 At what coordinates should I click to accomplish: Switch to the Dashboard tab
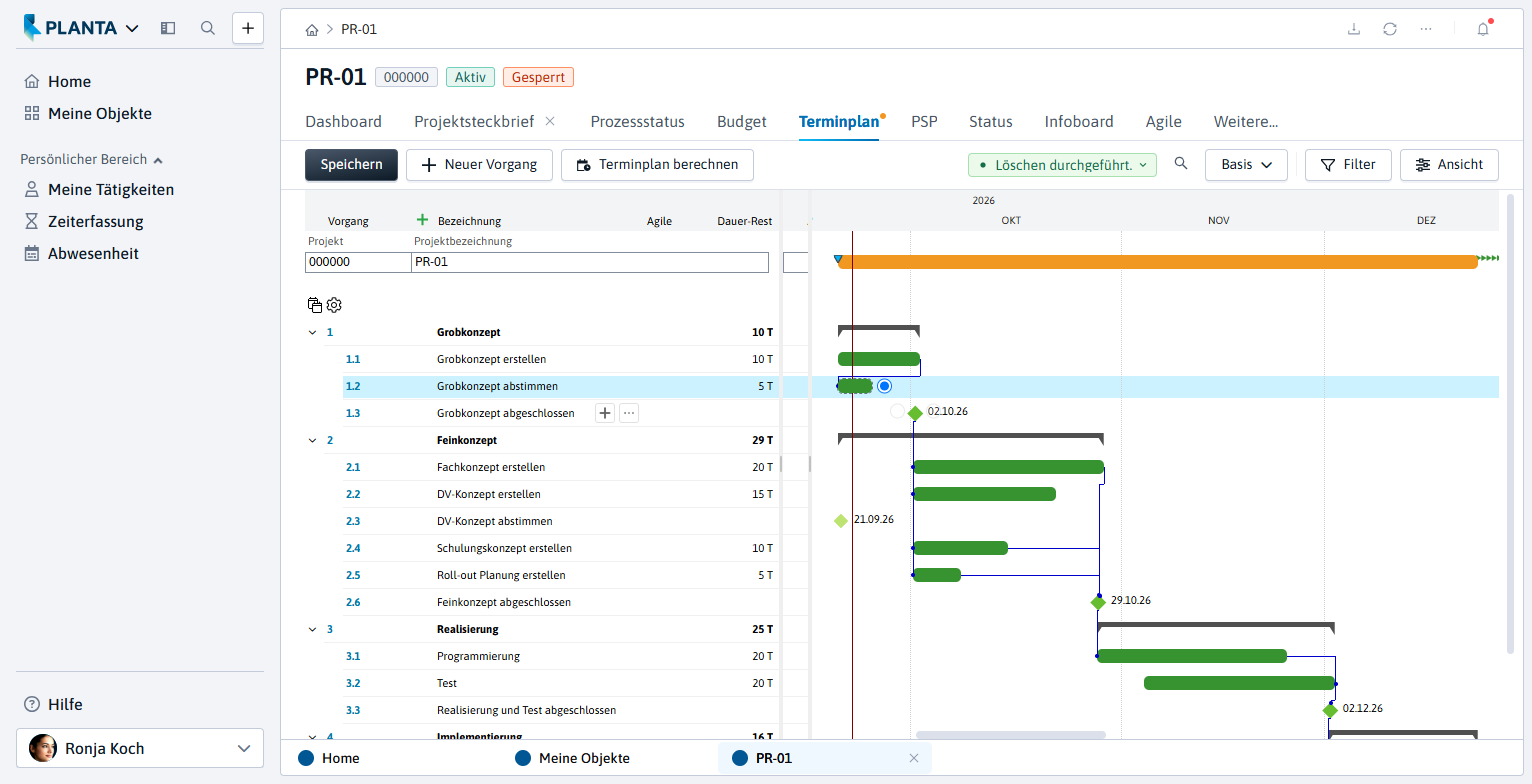[343, 121]
